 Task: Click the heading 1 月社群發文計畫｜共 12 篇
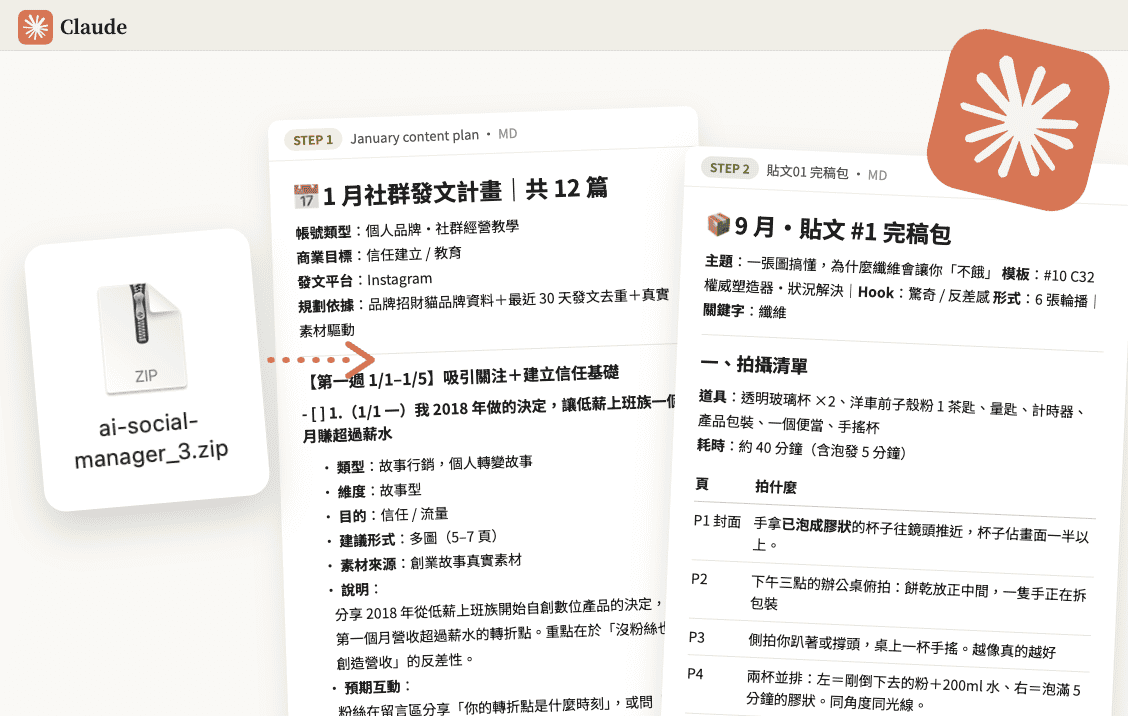pos(465,191)
